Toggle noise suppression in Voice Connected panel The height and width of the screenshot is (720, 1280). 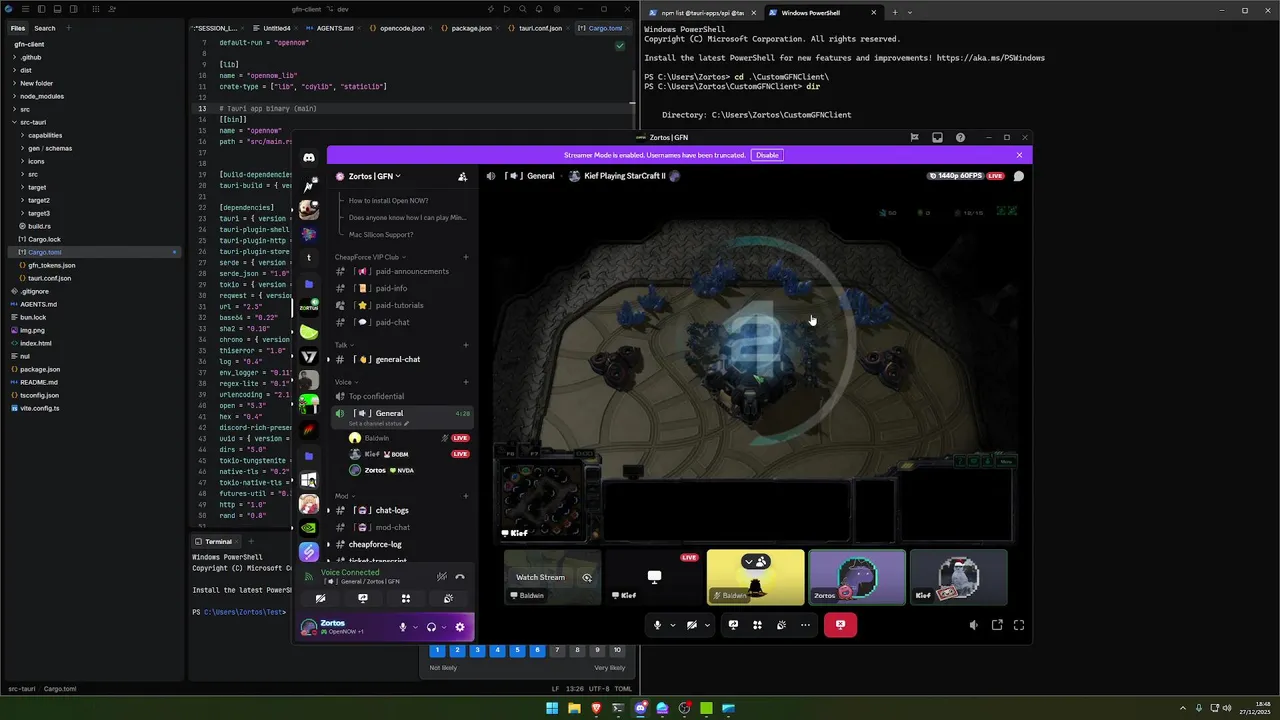(441, 576)
